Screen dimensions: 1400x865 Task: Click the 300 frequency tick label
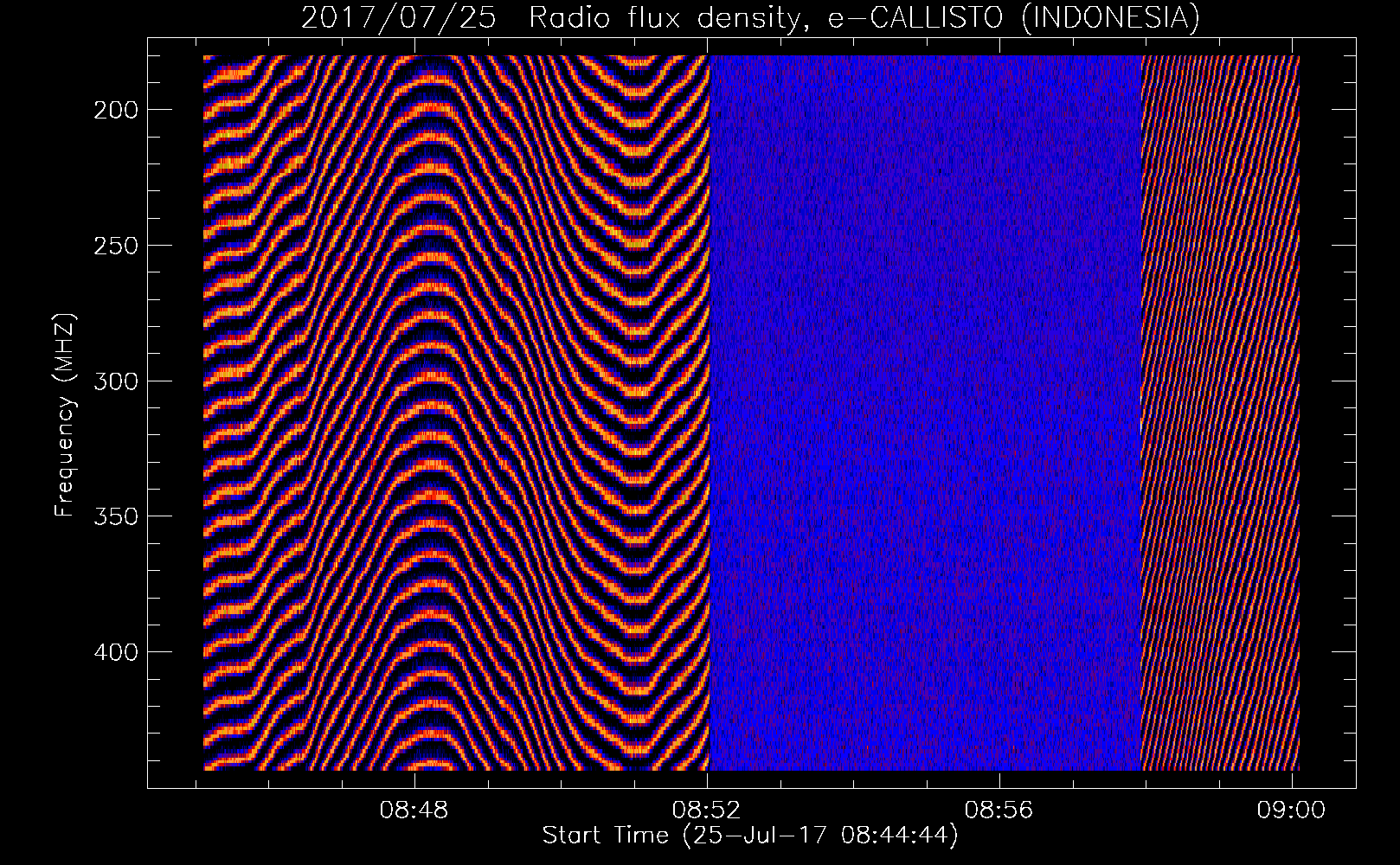coord(114,381)
